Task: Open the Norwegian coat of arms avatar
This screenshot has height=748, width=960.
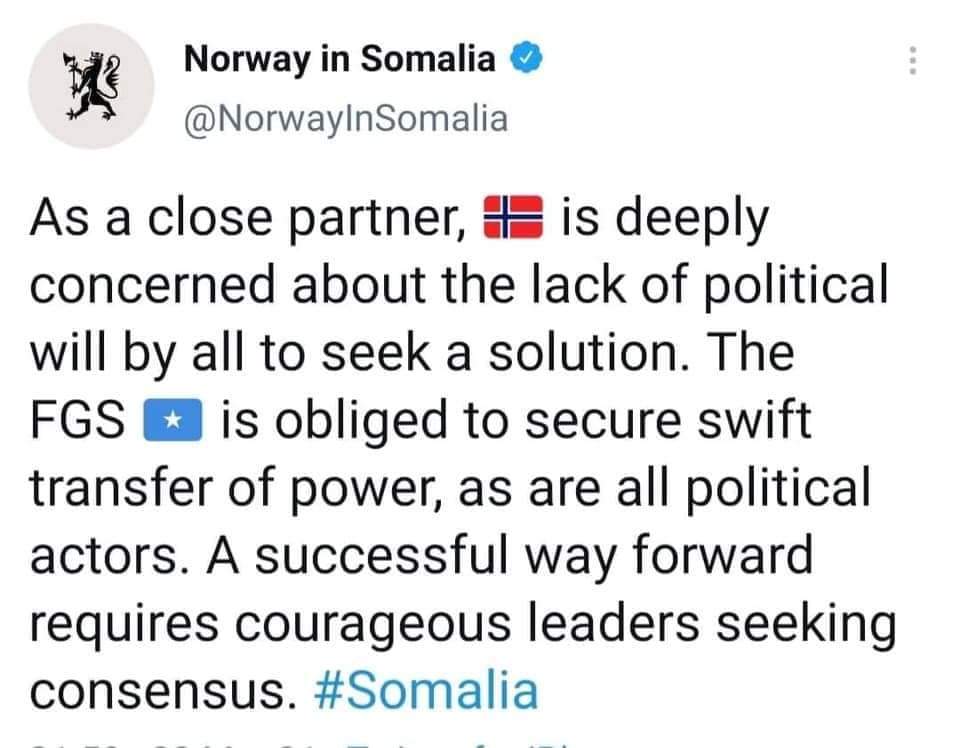Action: [x=91, y=86]
